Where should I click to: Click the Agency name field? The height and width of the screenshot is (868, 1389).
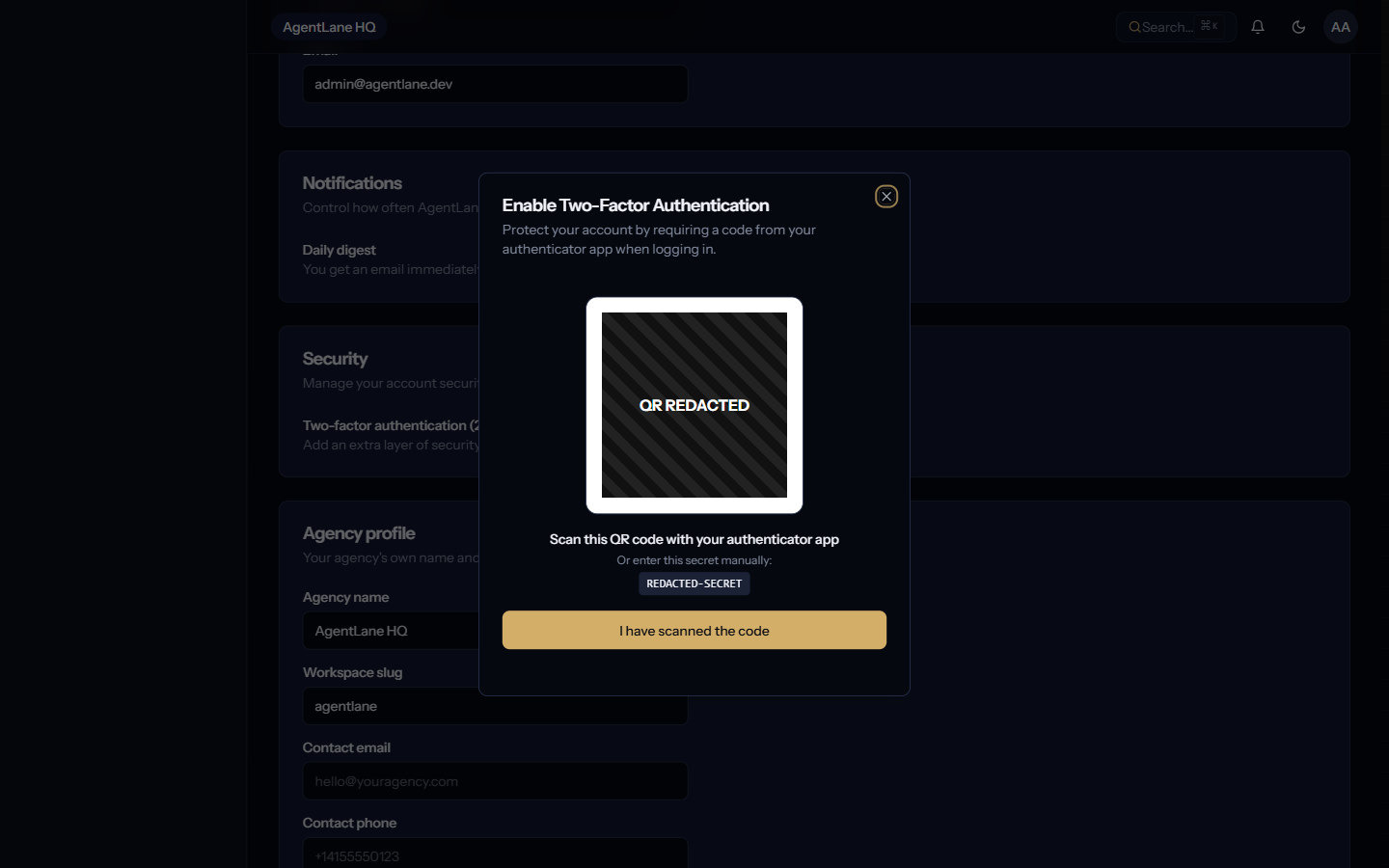[392, 631]
